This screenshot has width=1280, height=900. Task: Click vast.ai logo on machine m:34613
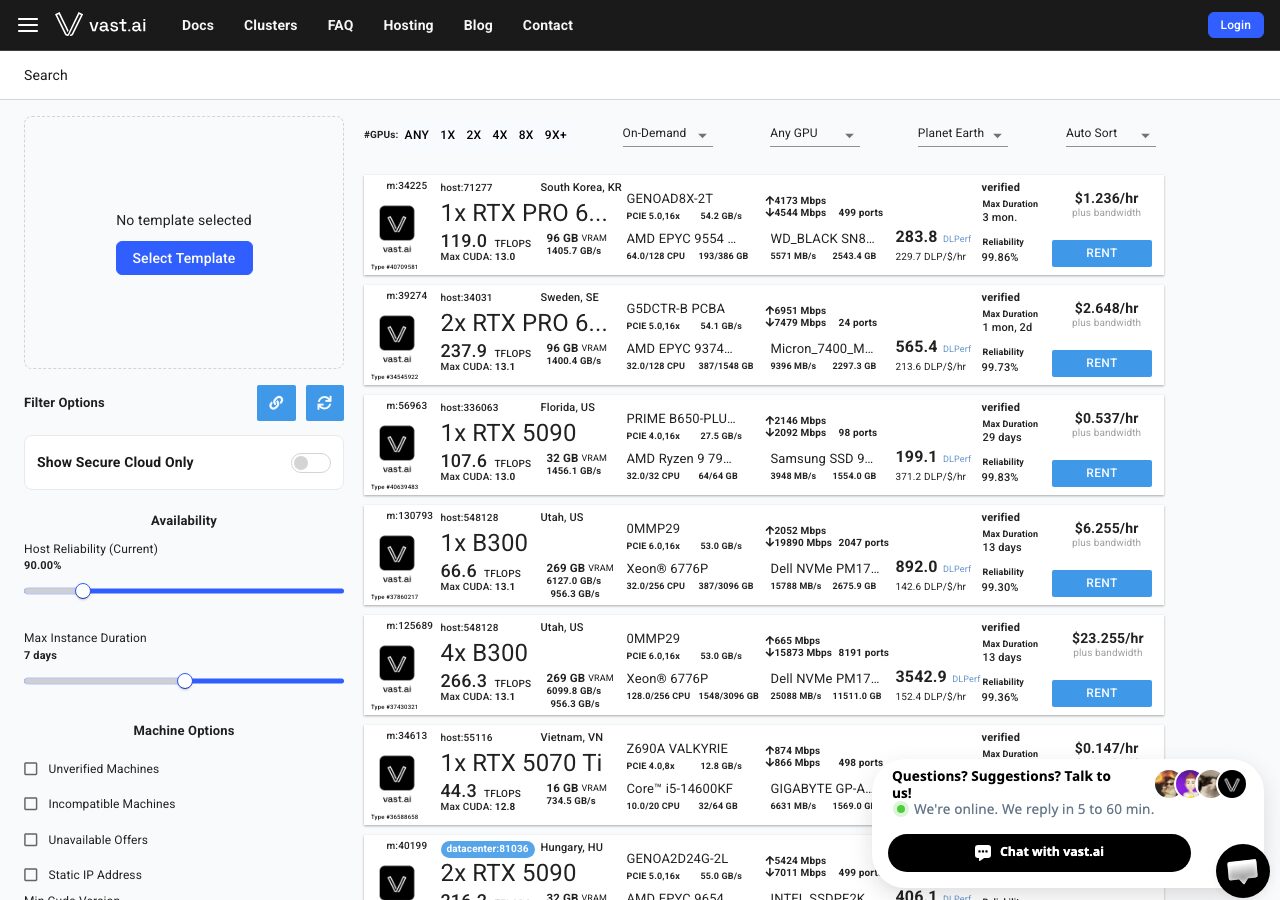coord(397,773)
